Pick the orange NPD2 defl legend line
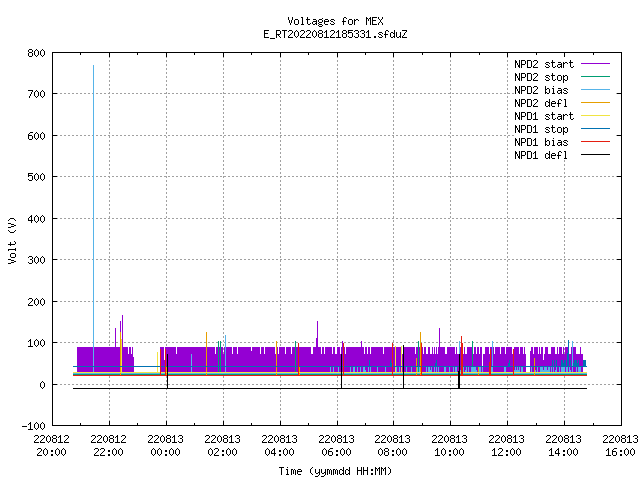This screenshot has height=480, width=640. (x=595, y=103)
